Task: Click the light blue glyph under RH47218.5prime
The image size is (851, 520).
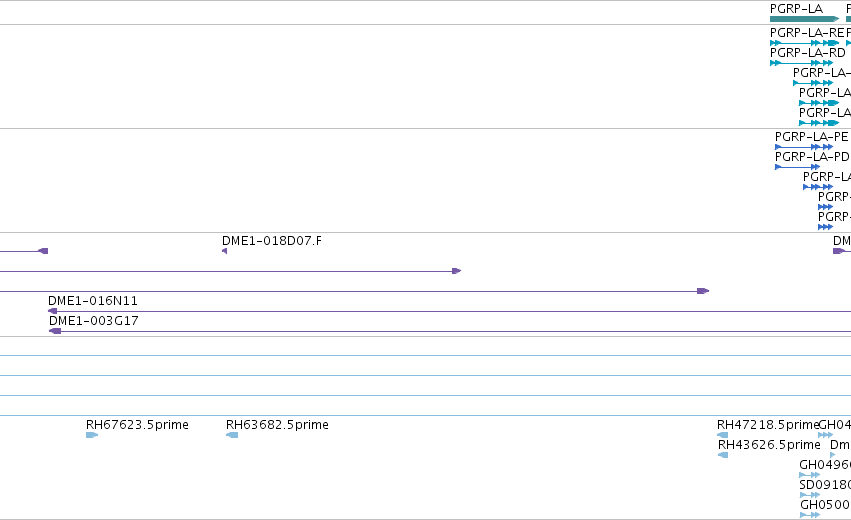Action: pos(722,435)
